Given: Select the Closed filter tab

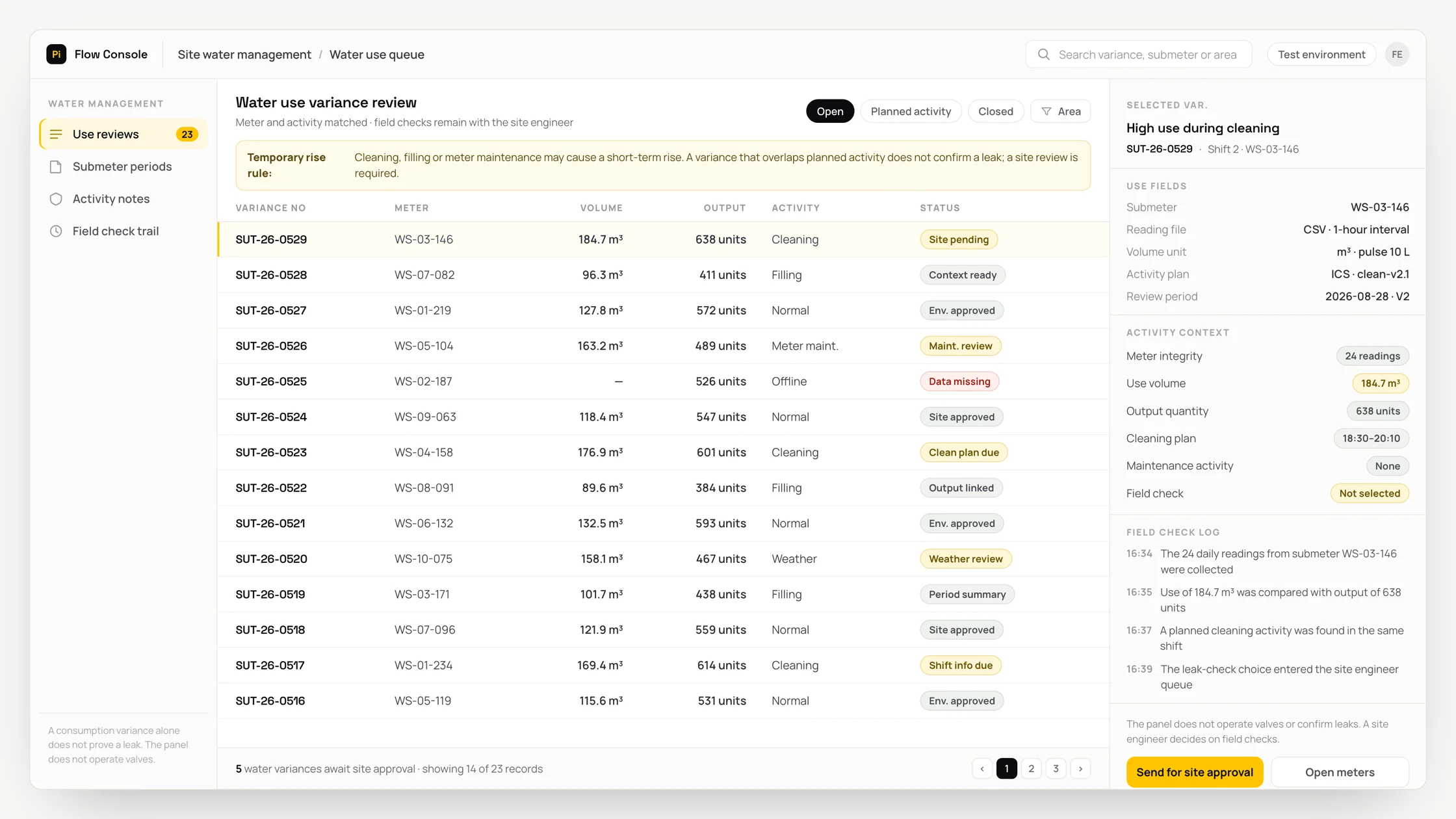Looking at the screenshot, I should coord(996,112).
